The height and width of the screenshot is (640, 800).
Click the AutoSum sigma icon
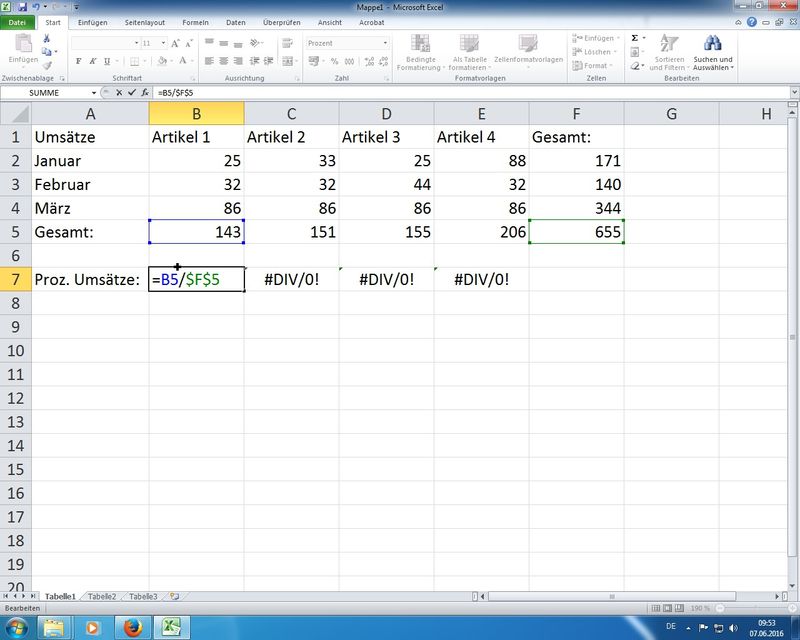click(x=635, y=38)
